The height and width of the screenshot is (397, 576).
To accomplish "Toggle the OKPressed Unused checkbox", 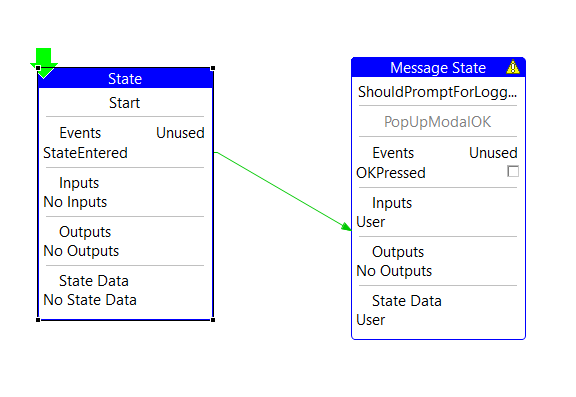I will coord(513,171).
